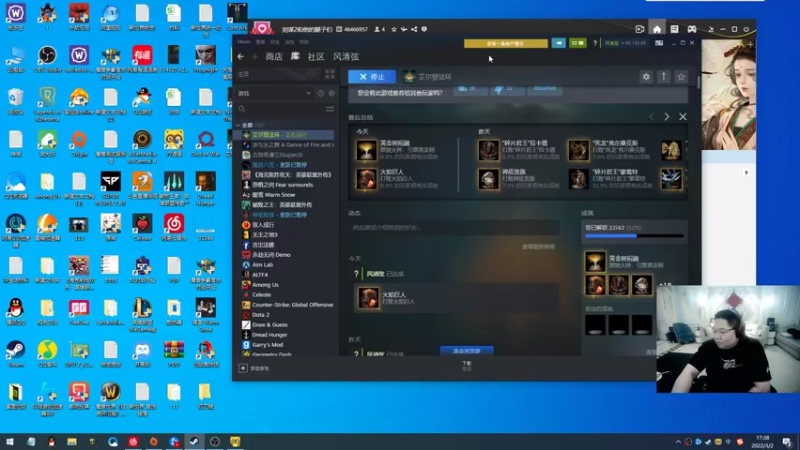The width and height of the screenshot is (800, 450).
Task: Select A Dance of Fire and Ice
Action: tap(288, 145)
